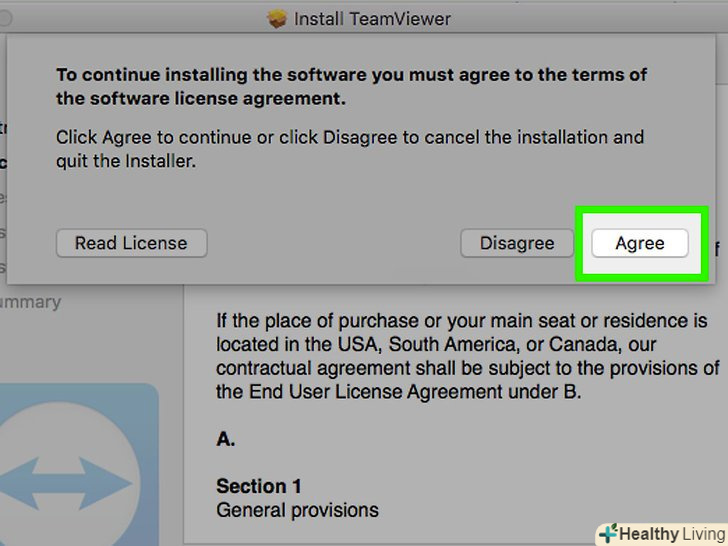Click text 'the End User License Agreement under B.'

coord(399,391)
